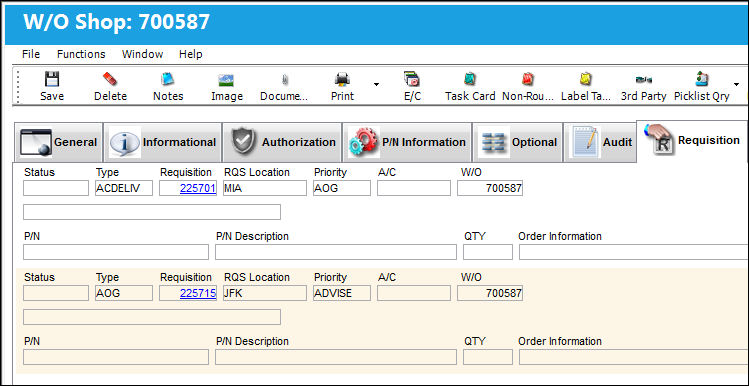The height and width of the screenshot is (386, 749).
Task: Expand the Print dropdown arrow
Action: coord(376,85)
